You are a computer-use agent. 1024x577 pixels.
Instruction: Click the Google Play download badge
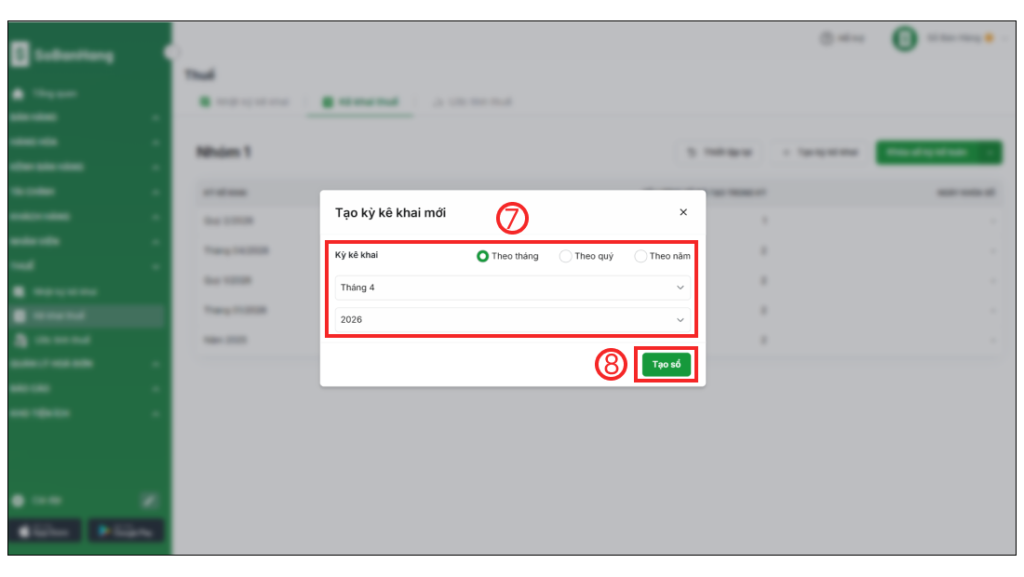(126, 531)
